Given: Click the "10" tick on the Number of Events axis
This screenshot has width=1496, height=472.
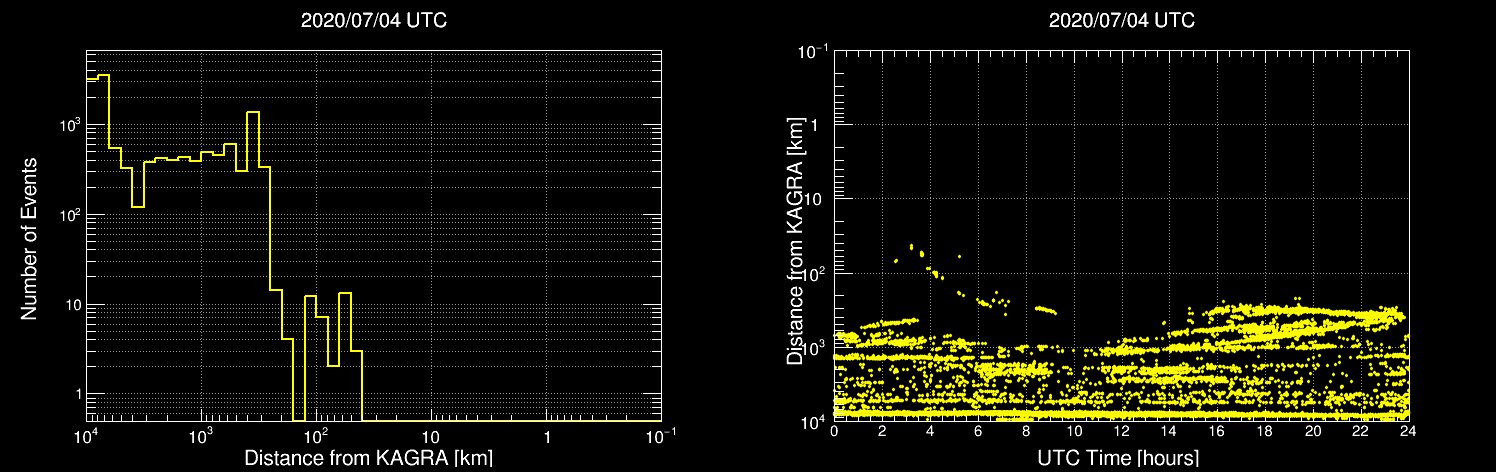Looking at the screenshot, I should tap(73, 304).
